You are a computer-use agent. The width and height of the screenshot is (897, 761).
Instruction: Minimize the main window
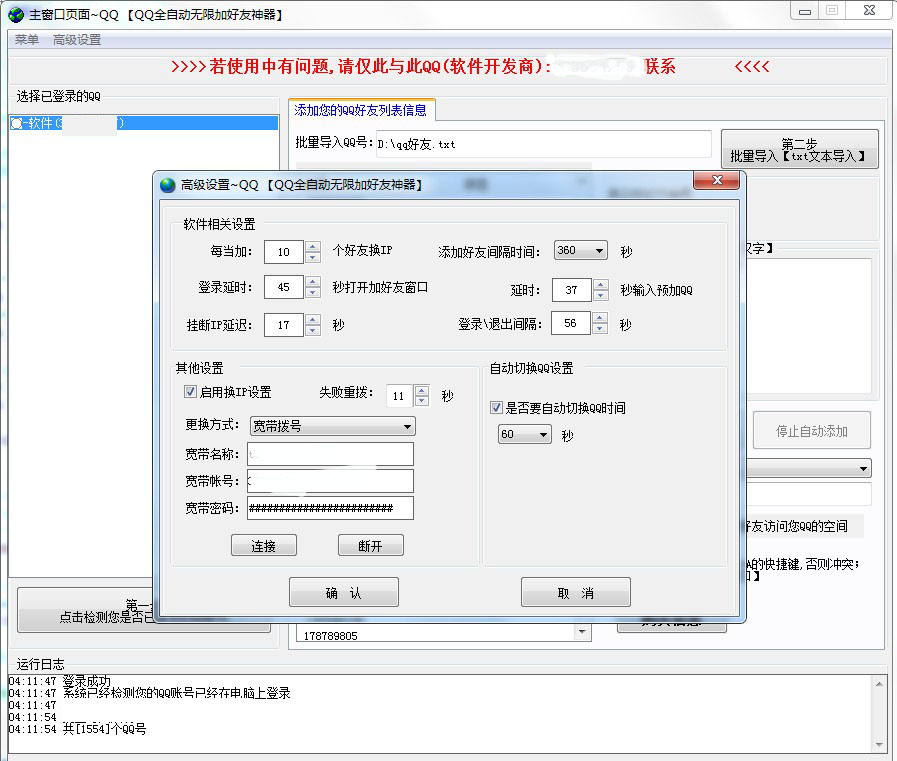805,11
